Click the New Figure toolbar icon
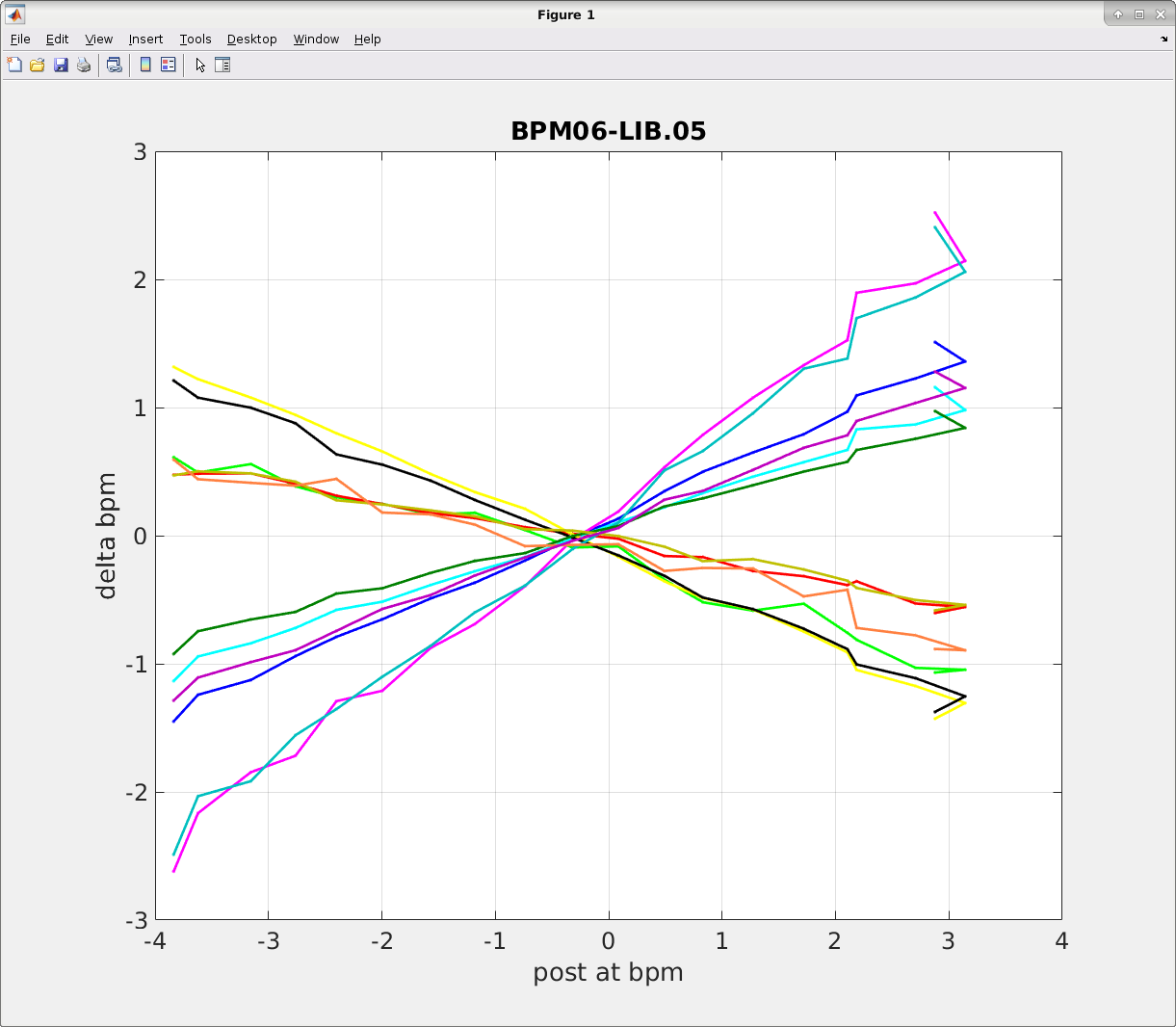 (x=14, y=65)
